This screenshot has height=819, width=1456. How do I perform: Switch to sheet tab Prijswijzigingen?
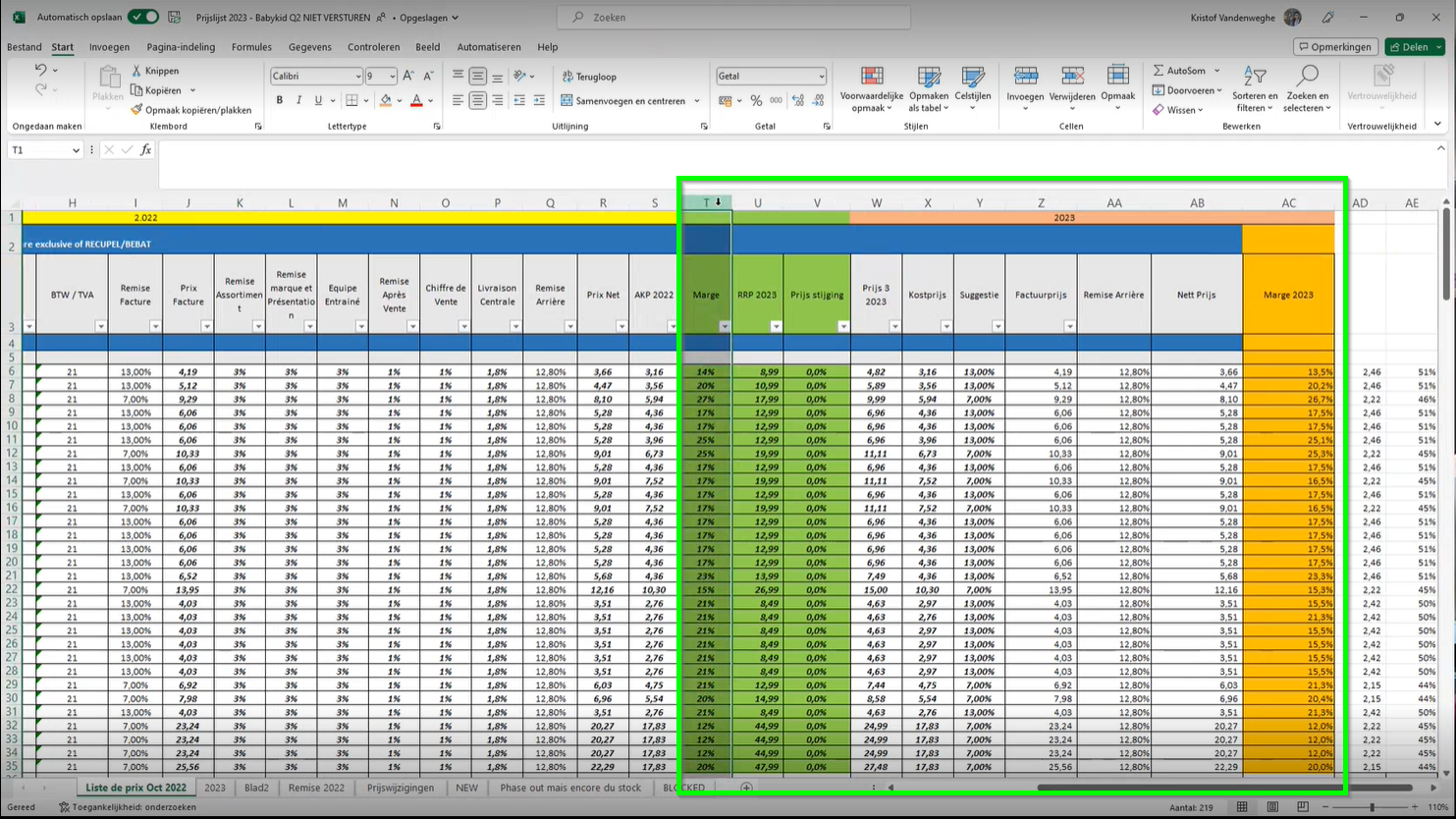tap(401, 788)
